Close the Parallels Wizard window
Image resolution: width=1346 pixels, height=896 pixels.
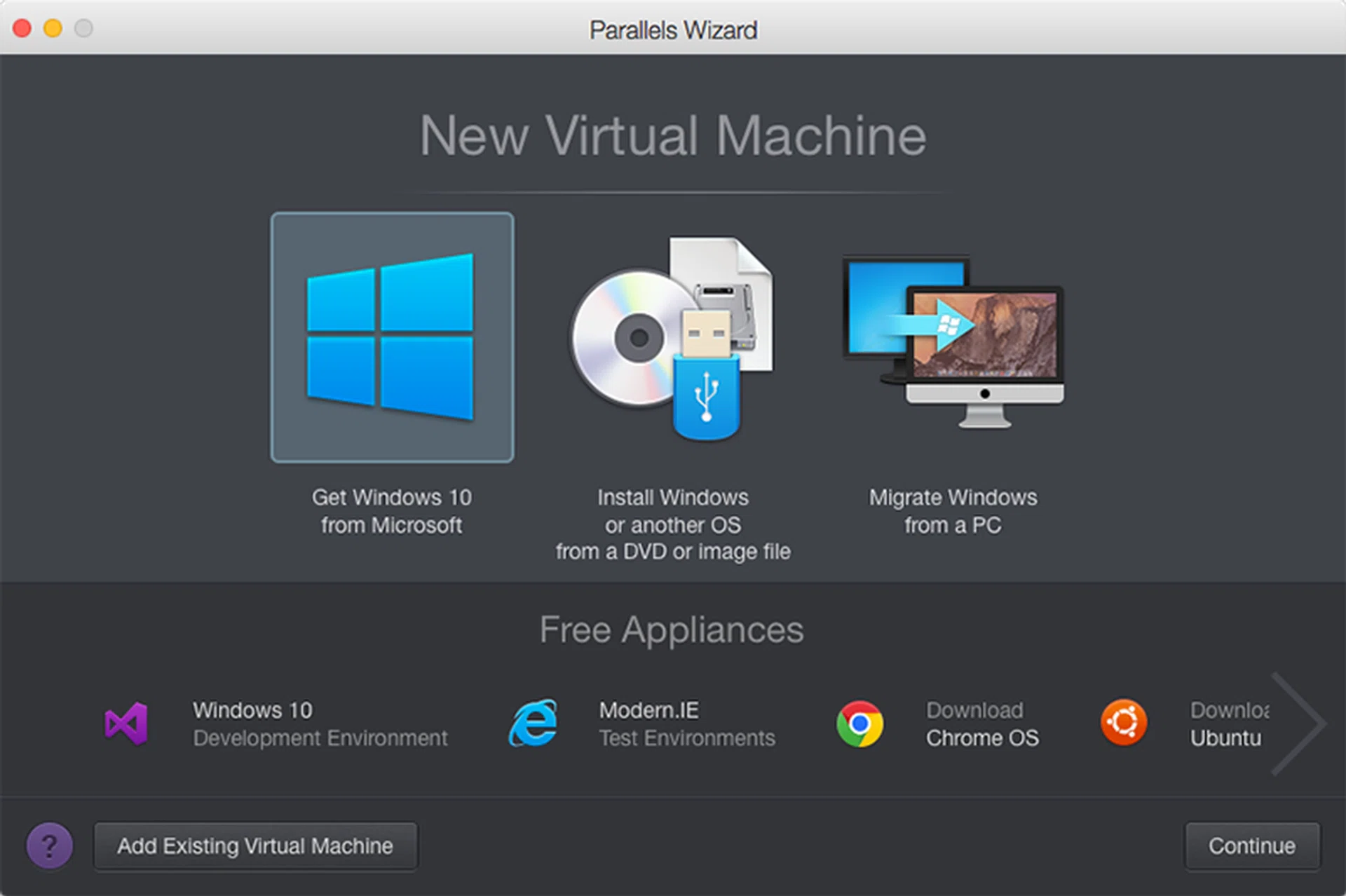pos(22,28)
